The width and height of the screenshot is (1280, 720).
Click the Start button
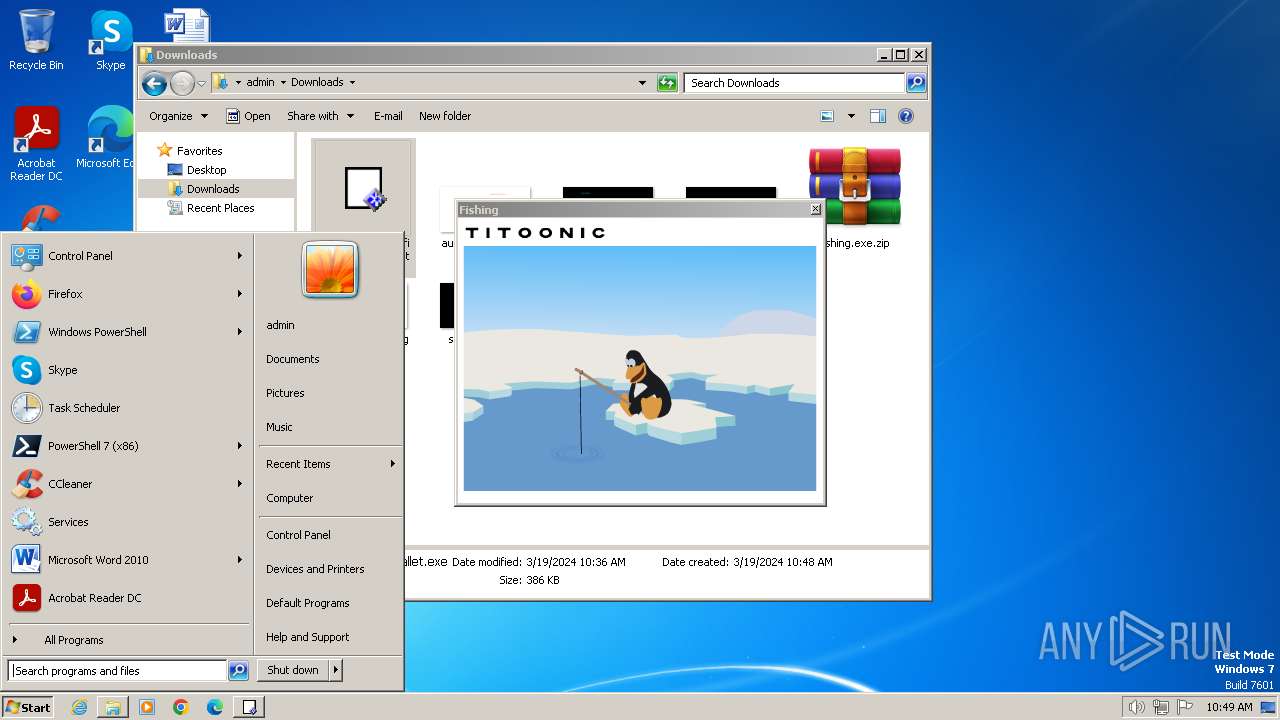28,707
